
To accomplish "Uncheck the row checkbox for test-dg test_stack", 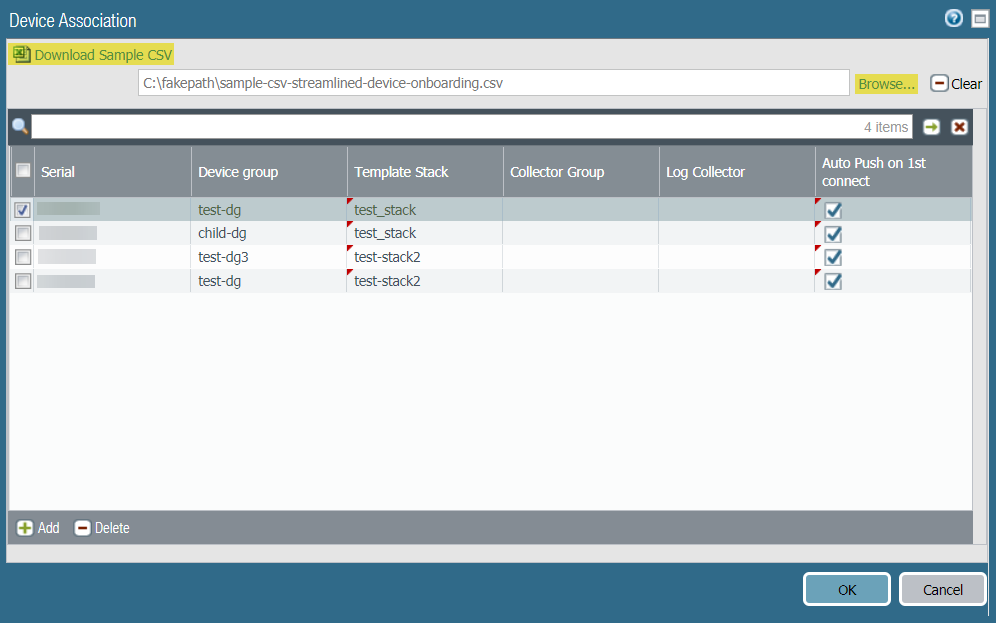I will click(x=22, y=209).
